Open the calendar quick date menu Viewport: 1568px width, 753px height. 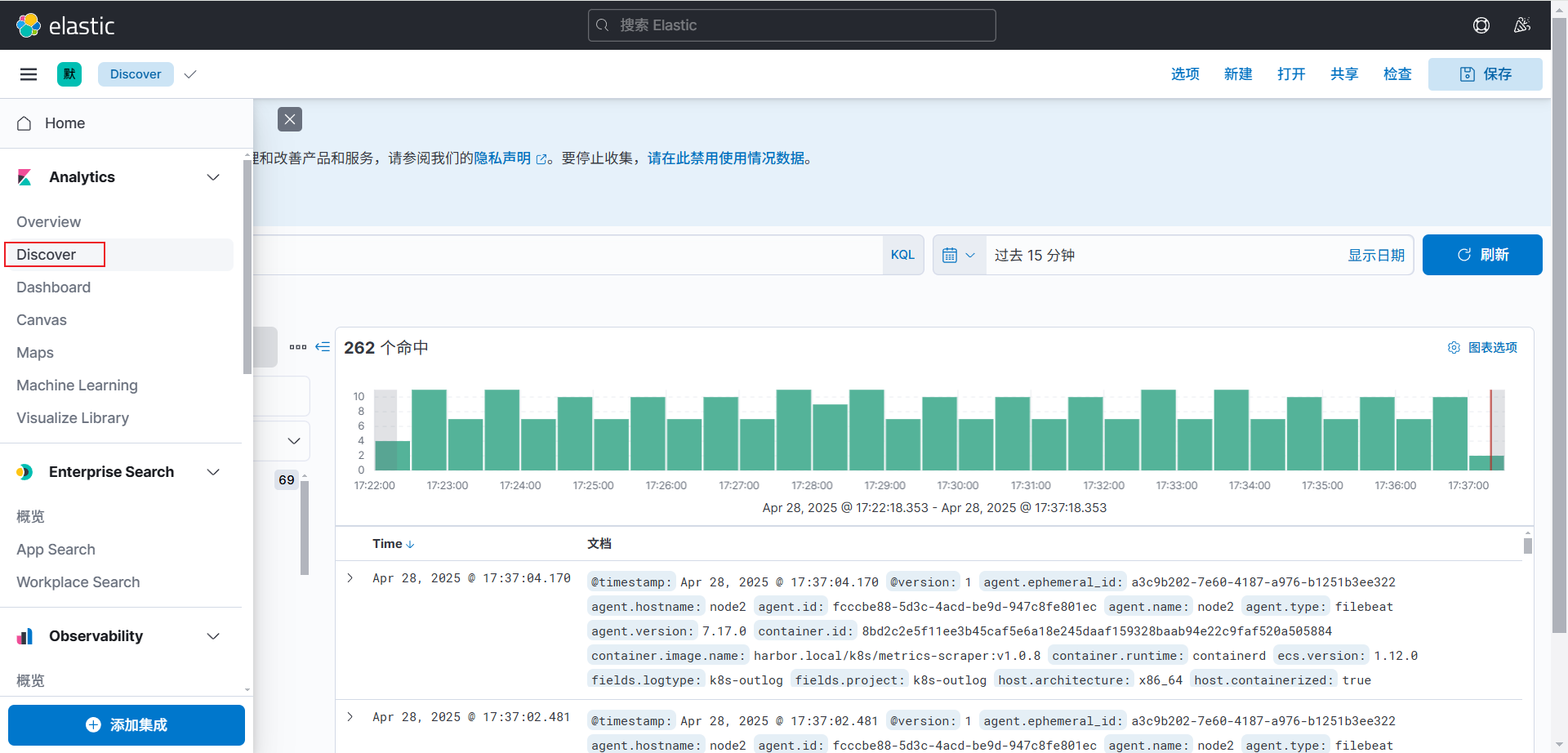pyautogui.click(x=960, y=255)
